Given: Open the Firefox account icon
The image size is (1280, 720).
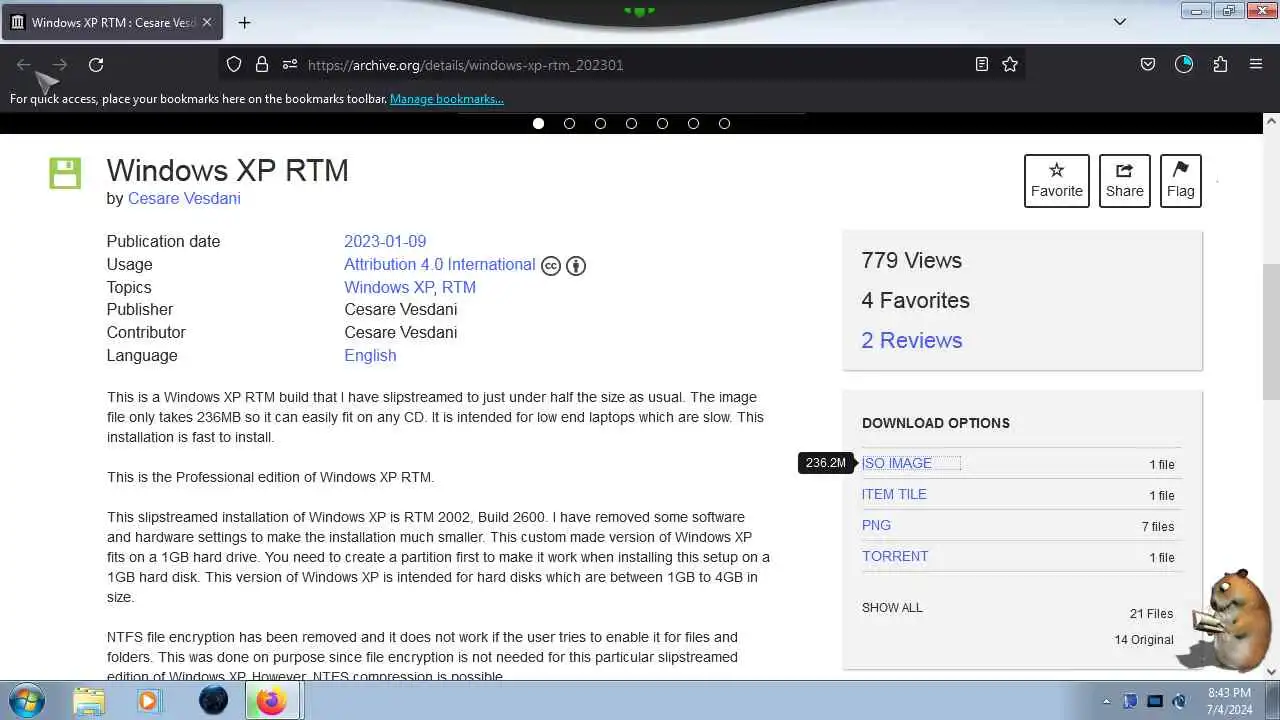Looking at the screenshot, I should [1184, 65].
